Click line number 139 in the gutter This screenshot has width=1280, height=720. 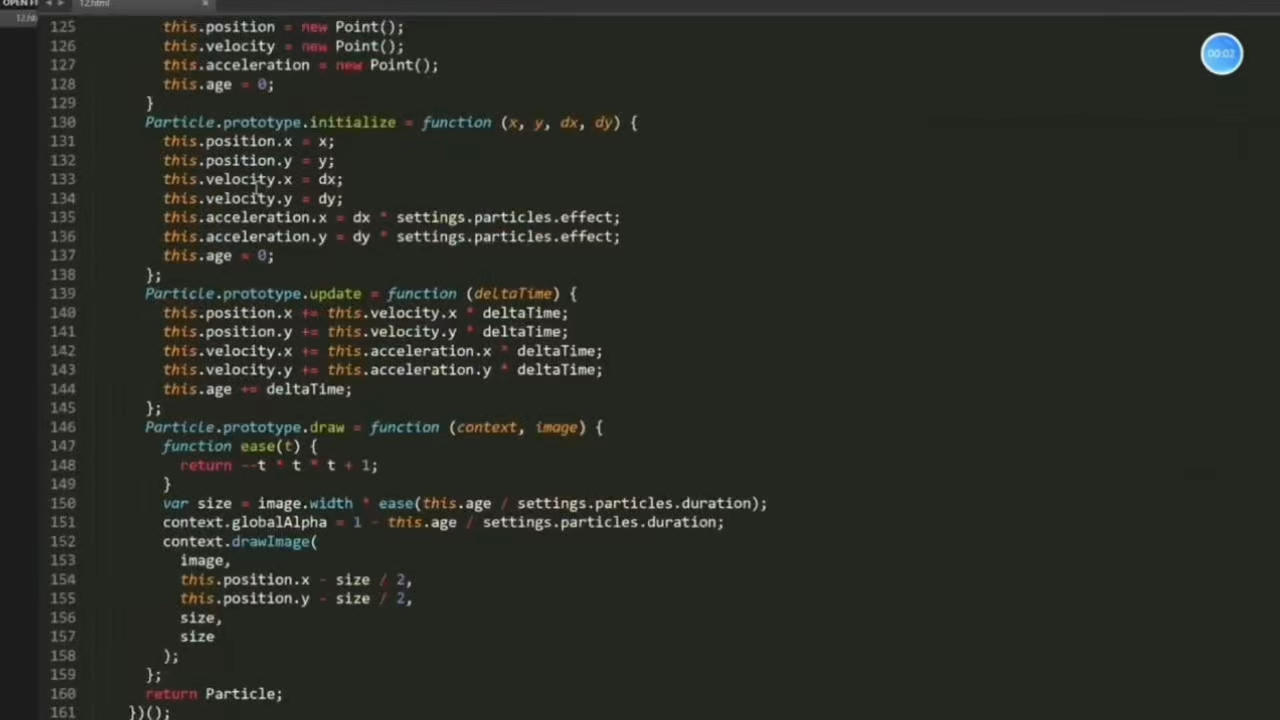pos(62,293)
